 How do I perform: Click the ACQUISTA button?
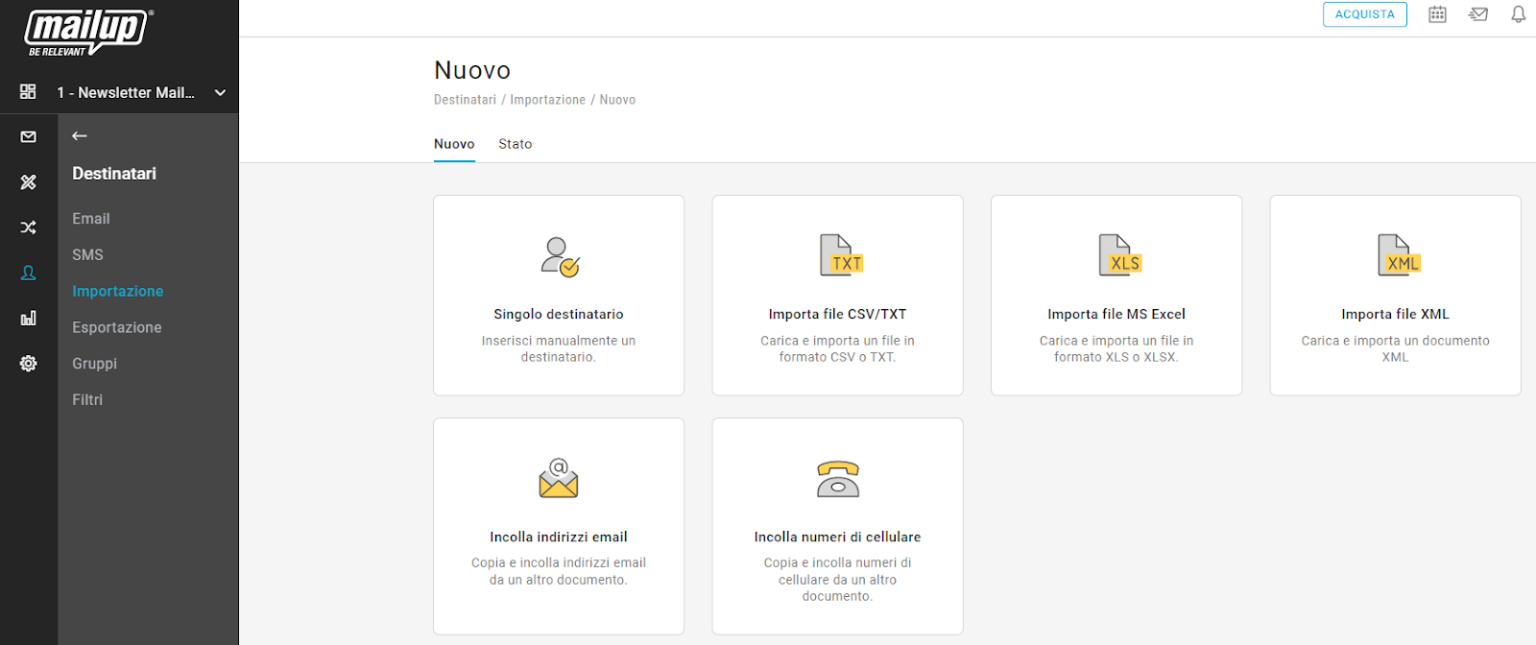[x=1364, y=14]
